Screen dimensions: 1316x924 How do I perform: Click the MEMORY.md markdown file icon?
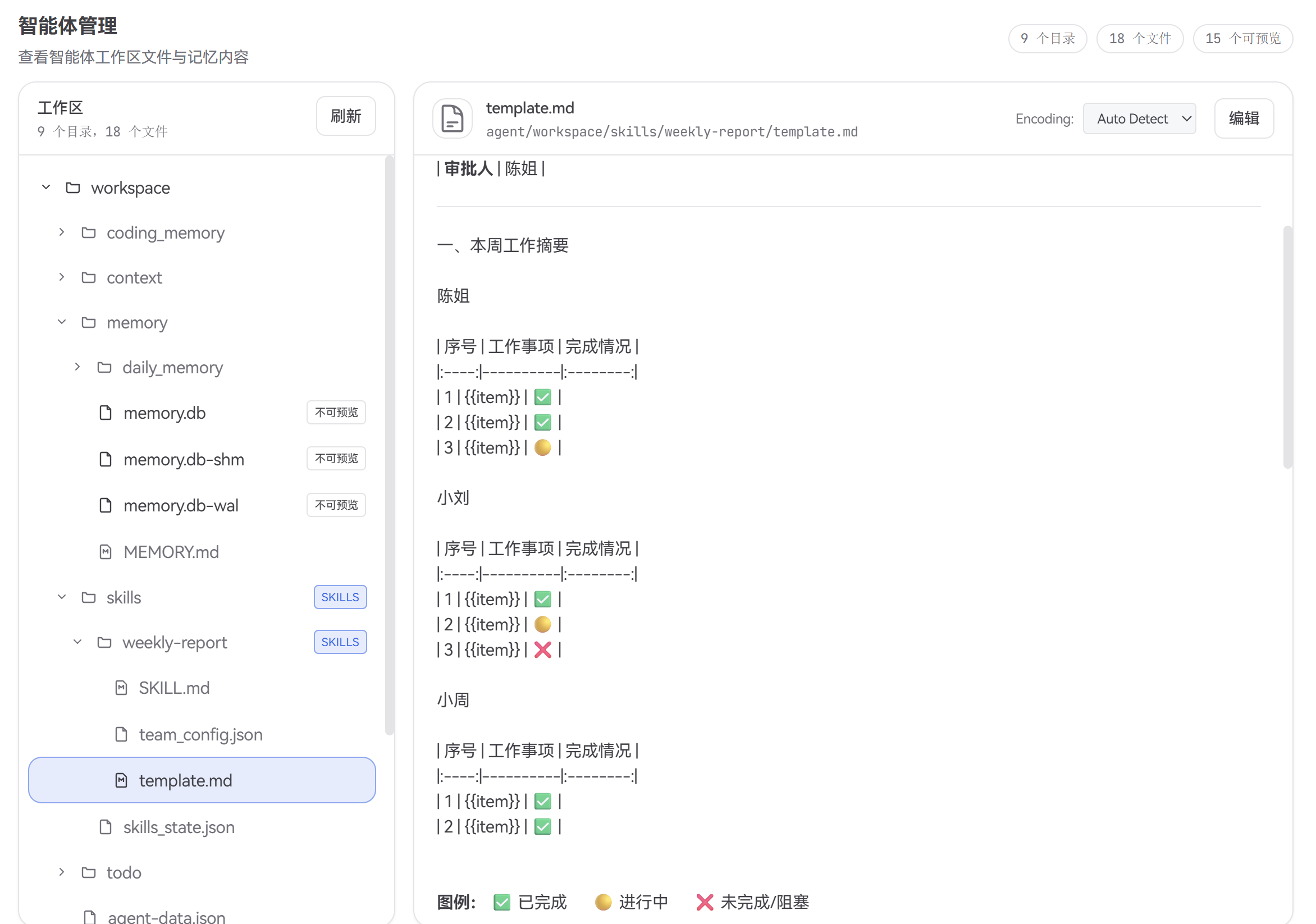[106, 551]
